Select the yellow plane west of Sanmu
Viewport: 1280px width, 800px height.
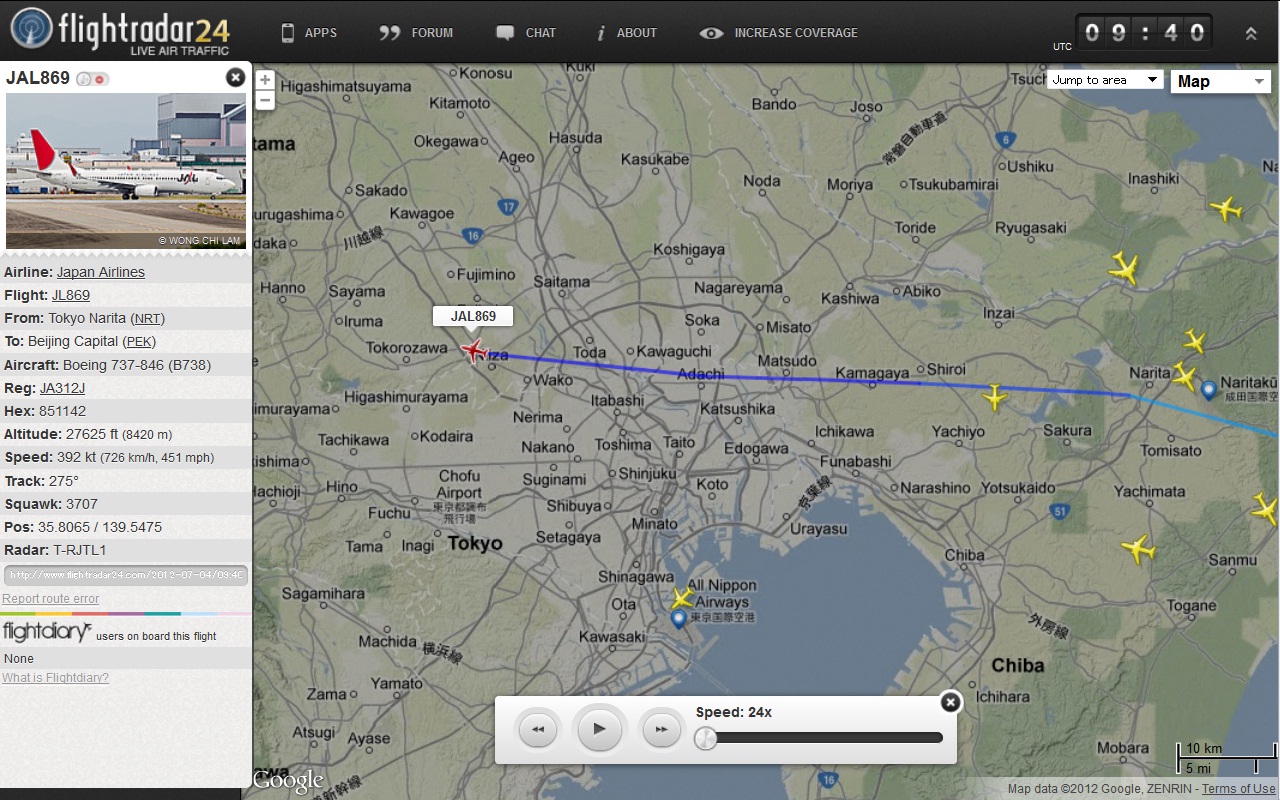(x=1138, y=548)
